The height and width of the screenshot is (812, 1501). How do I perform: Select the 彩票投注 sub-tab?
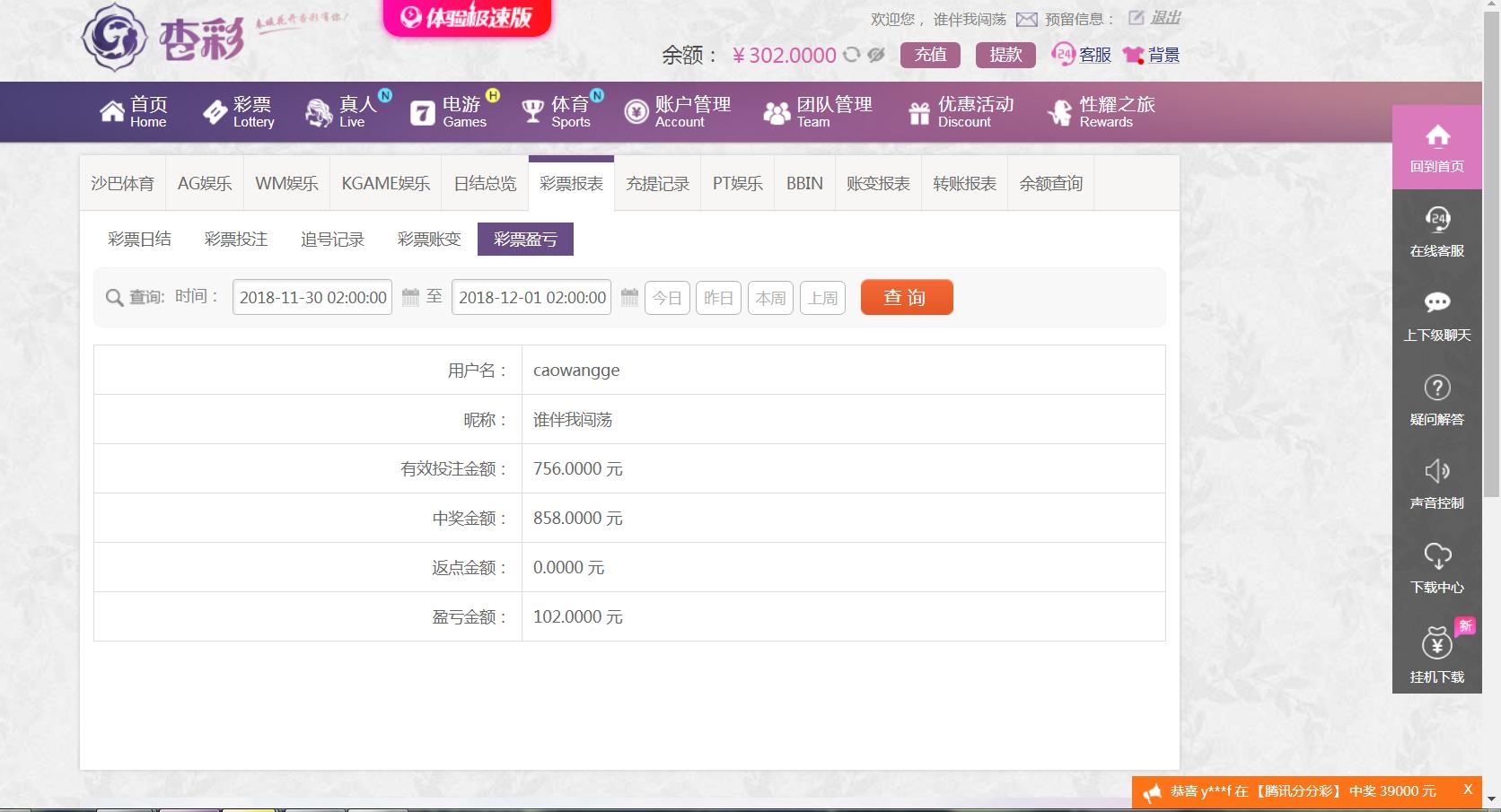pos(236,240)
